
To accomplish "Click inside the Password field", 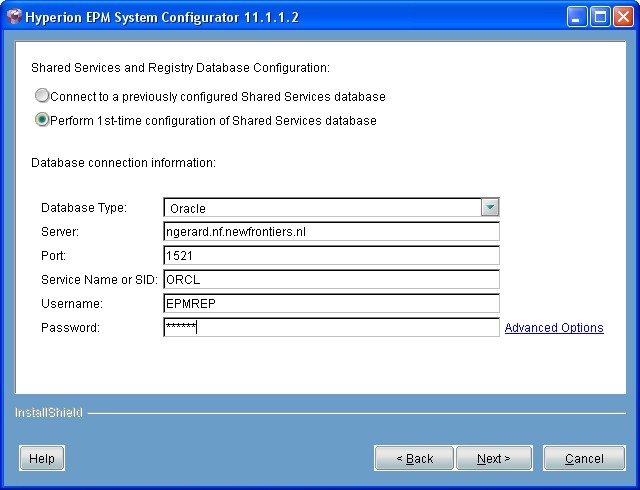I will point(331,328).
